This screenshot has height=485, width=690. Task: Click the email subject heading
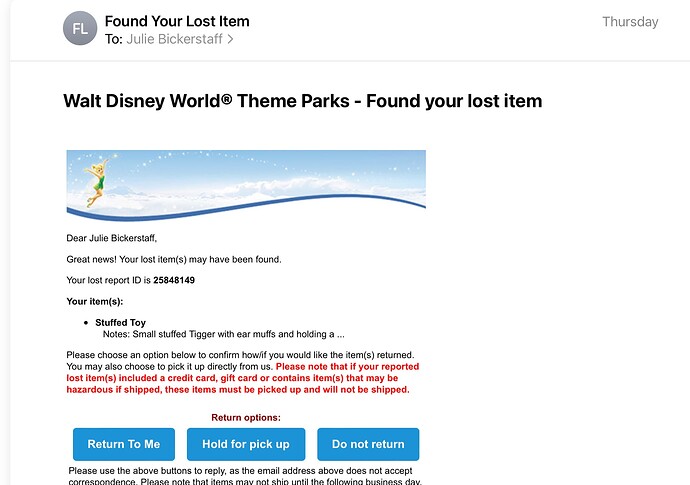click(x=302, y=101)
